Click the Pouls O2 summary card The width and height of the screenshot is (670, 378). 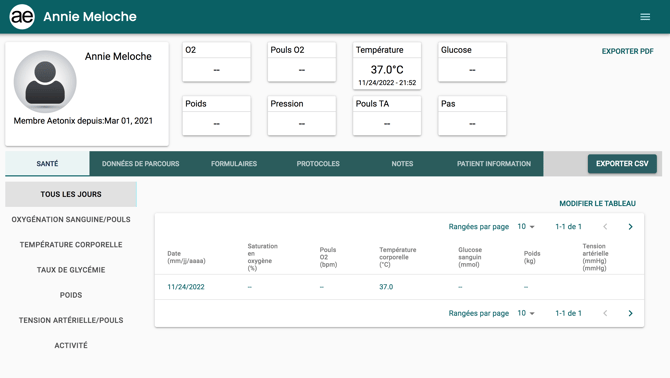(x=302, y=62)
